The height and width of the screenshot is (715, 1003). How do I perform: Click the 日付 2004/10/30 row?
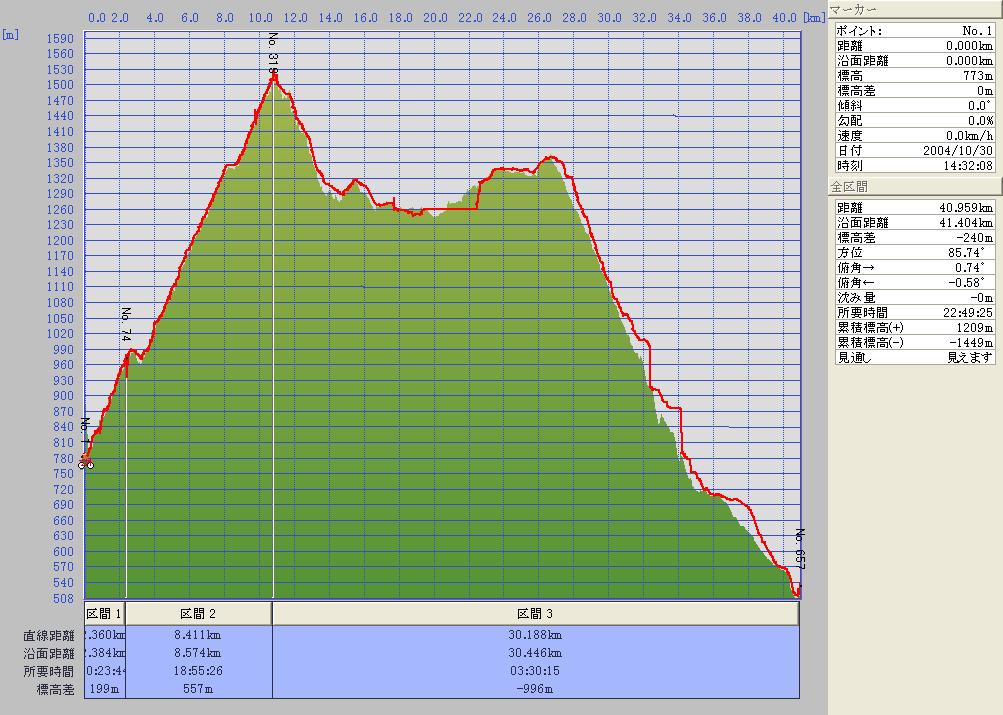[915, 151]
